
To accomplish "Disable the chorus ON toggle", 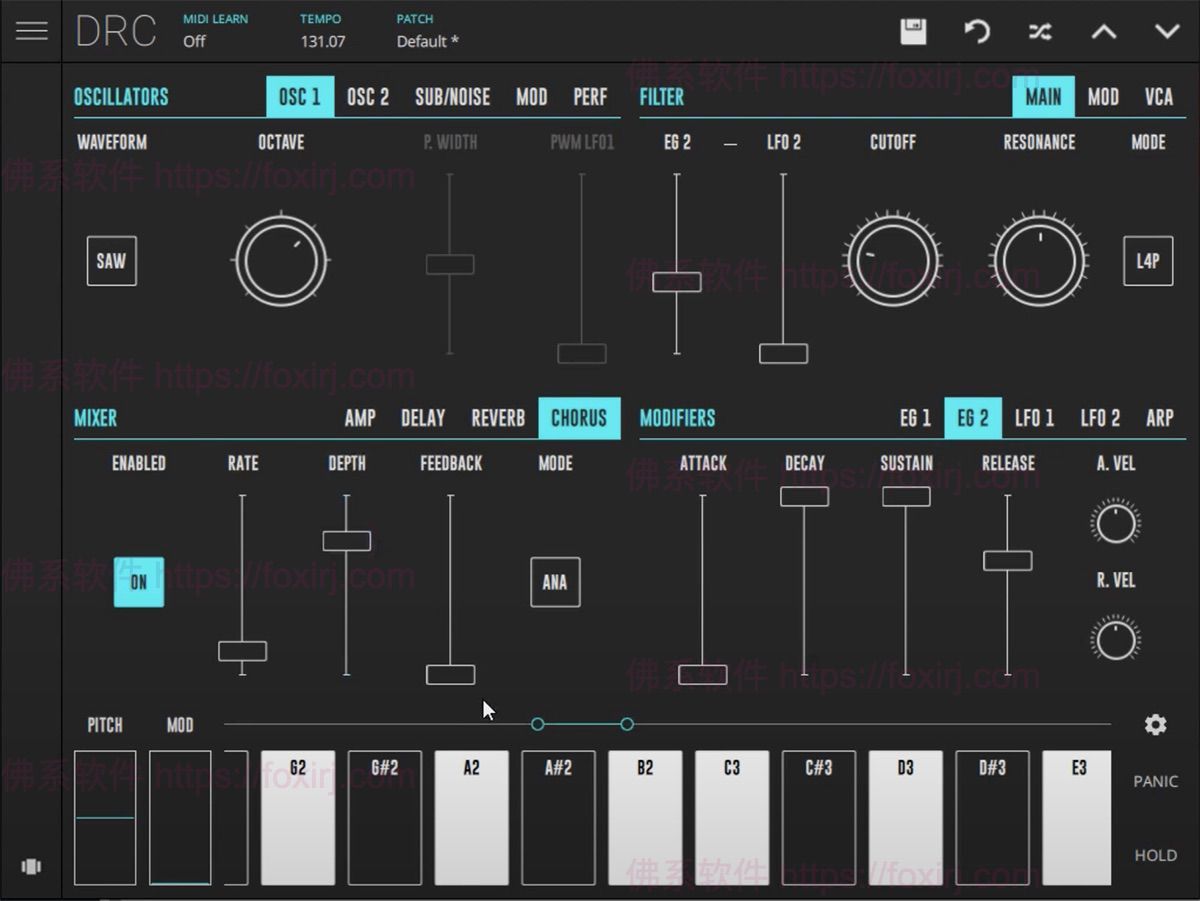I will tap(138, 582).
